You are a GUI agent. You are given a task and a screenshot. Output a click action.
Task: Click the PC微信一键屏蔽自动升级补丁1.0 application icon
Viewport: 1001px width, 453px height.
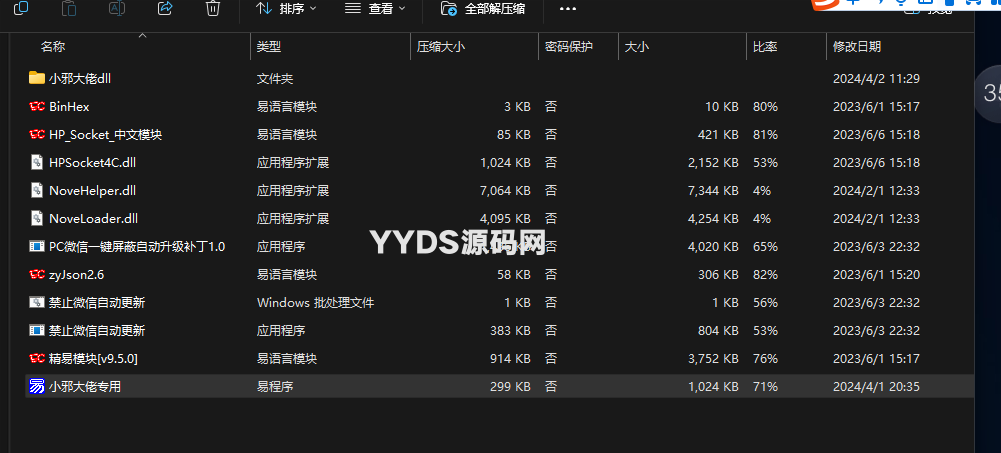point(37,246)
